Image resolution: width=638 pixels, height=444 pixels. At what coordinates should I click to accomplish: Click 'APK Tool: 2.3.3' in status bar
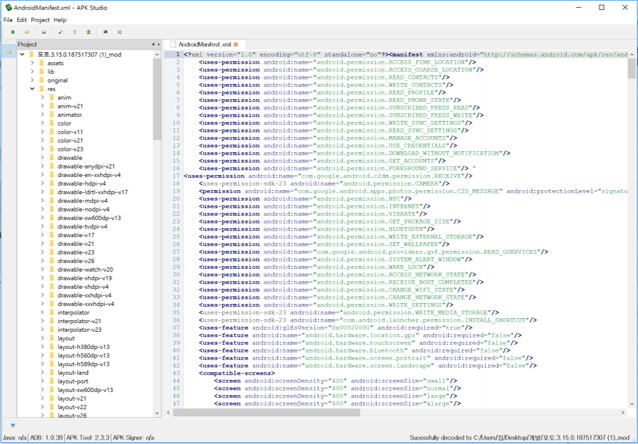pyautogui.click(x=87, y=437)
